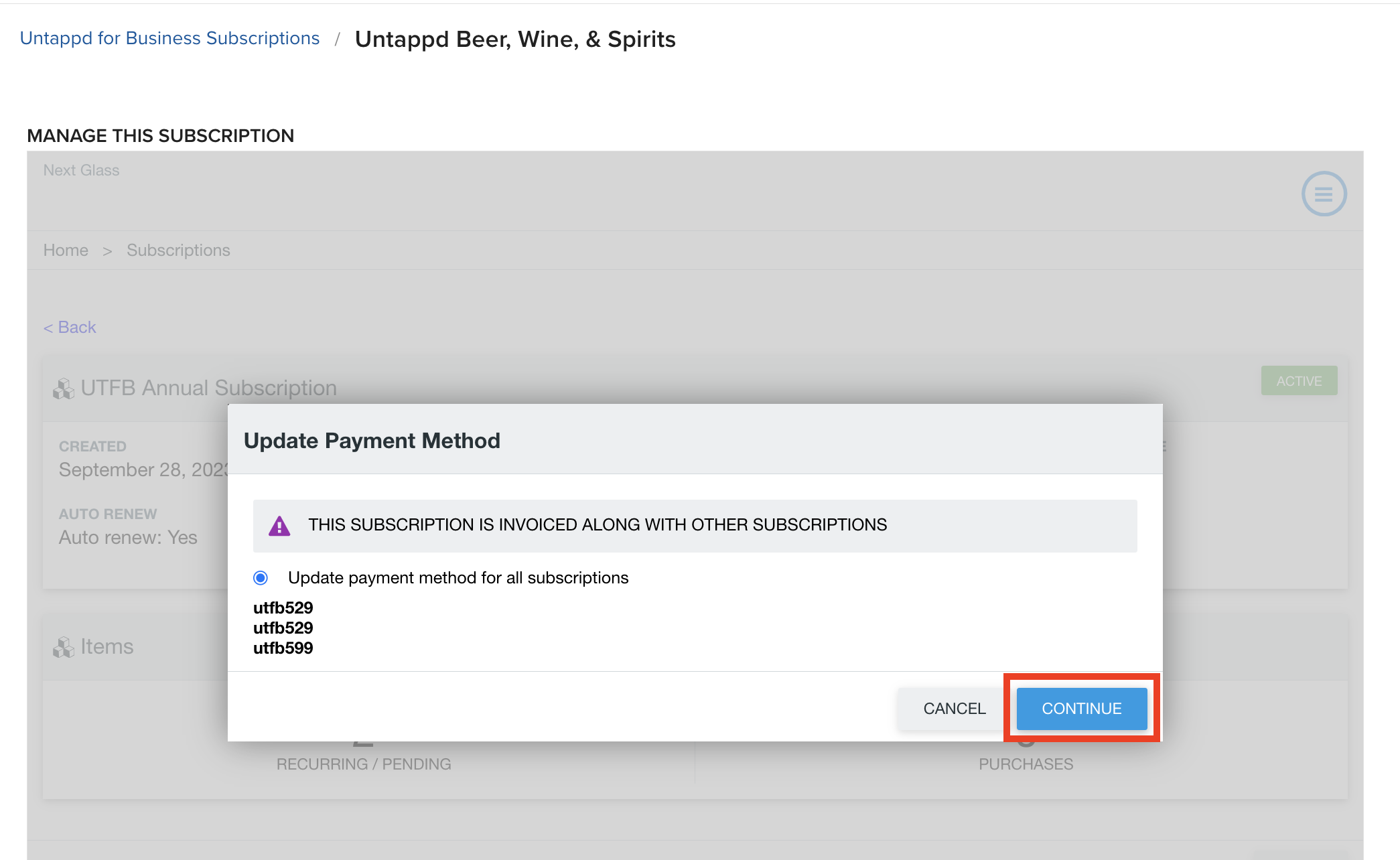Click the 'Update Payment Method' dialog title

(x=372, y=440)
